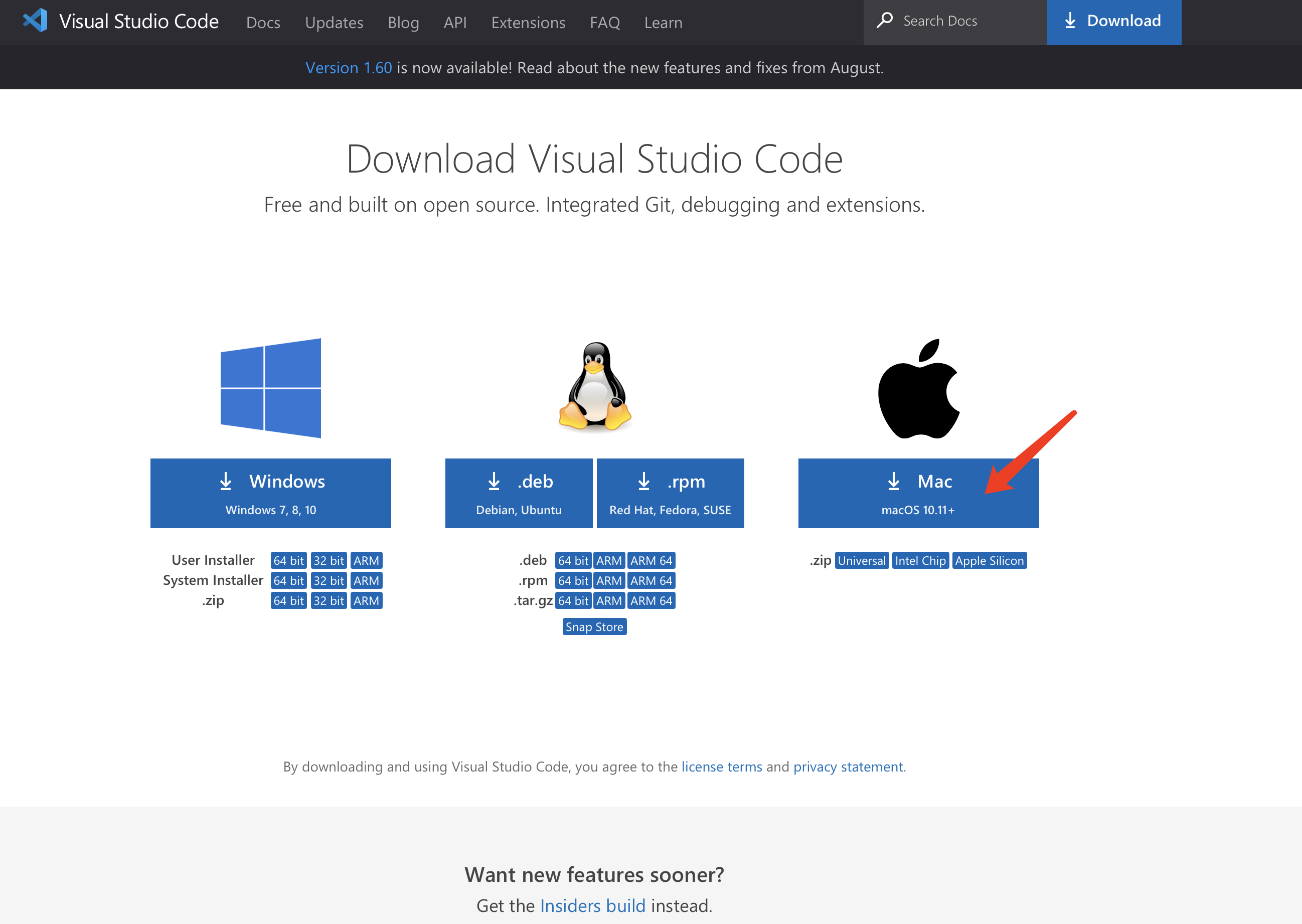Click the Visual Studio Code logo icon
The width and height of the screenshot is (1302, 924).
(x=35, y=21)
